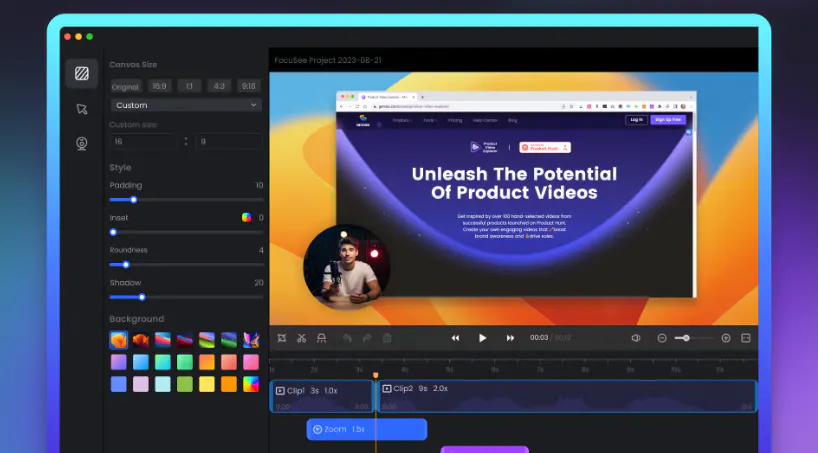Set canvas size to 1:1
This screenshot has width=818, height=453.
(x=189, y=86)
